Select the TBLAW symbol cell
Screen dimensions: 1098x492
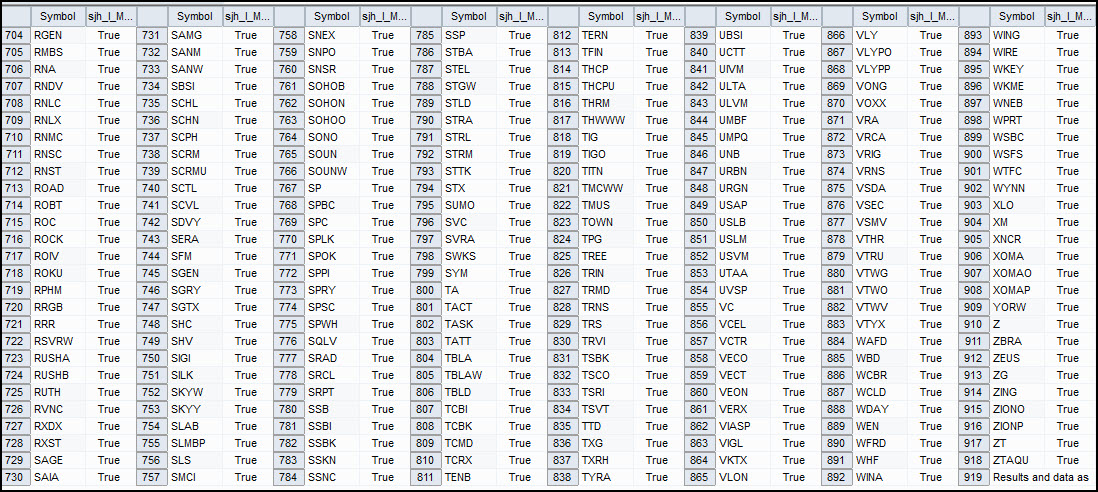(469, 375)
